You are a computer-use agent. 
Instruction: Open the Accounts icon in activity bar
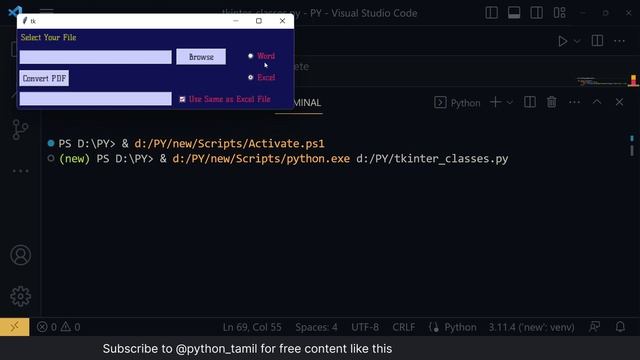pos(20,255)
